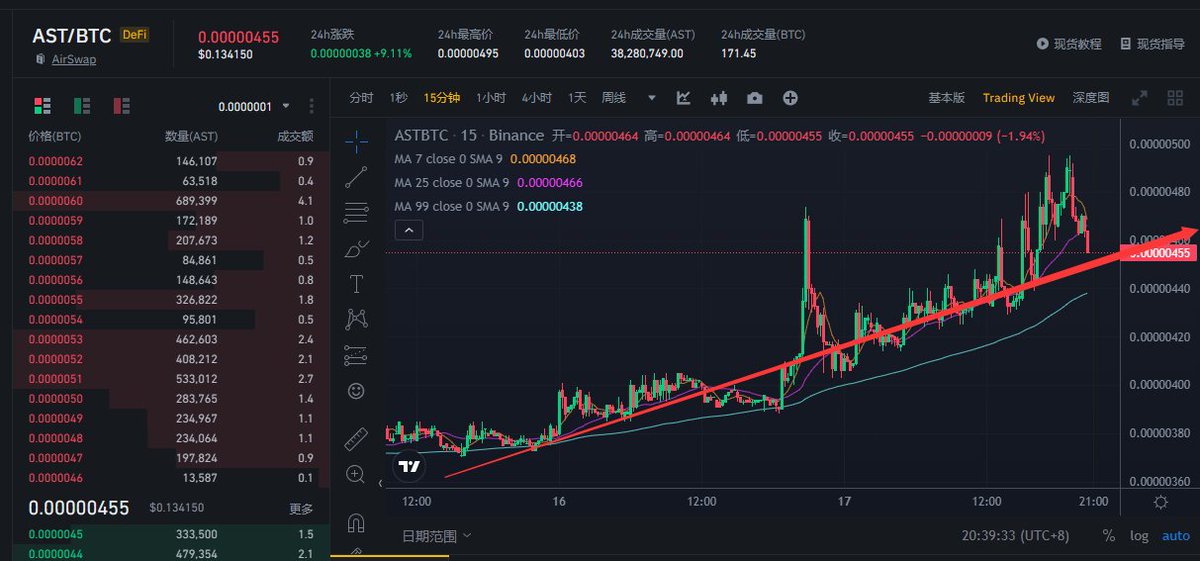The width and height of the screenshot is (1200, 561).
Task: Show both bids and asks order book view
Action: (42, 105)
